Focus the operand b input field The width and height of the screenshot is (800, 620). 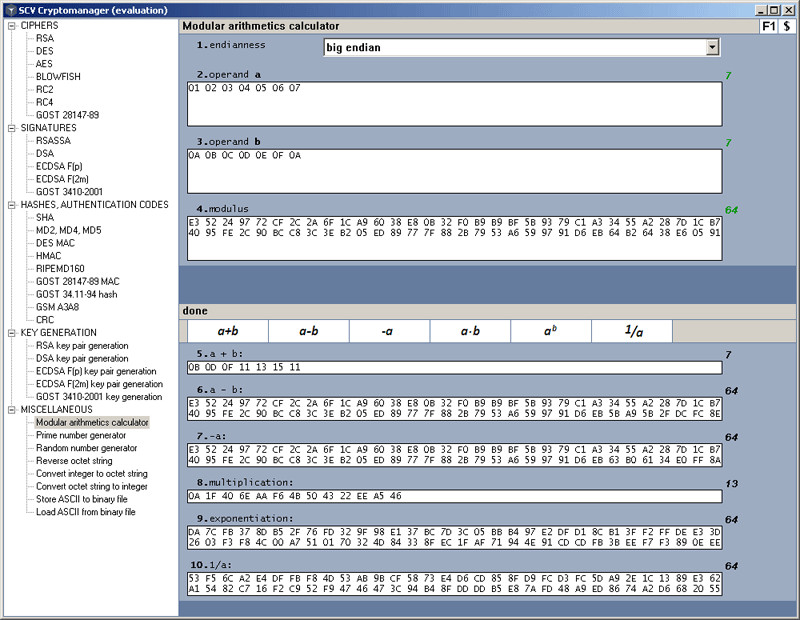tap(455, 171)
